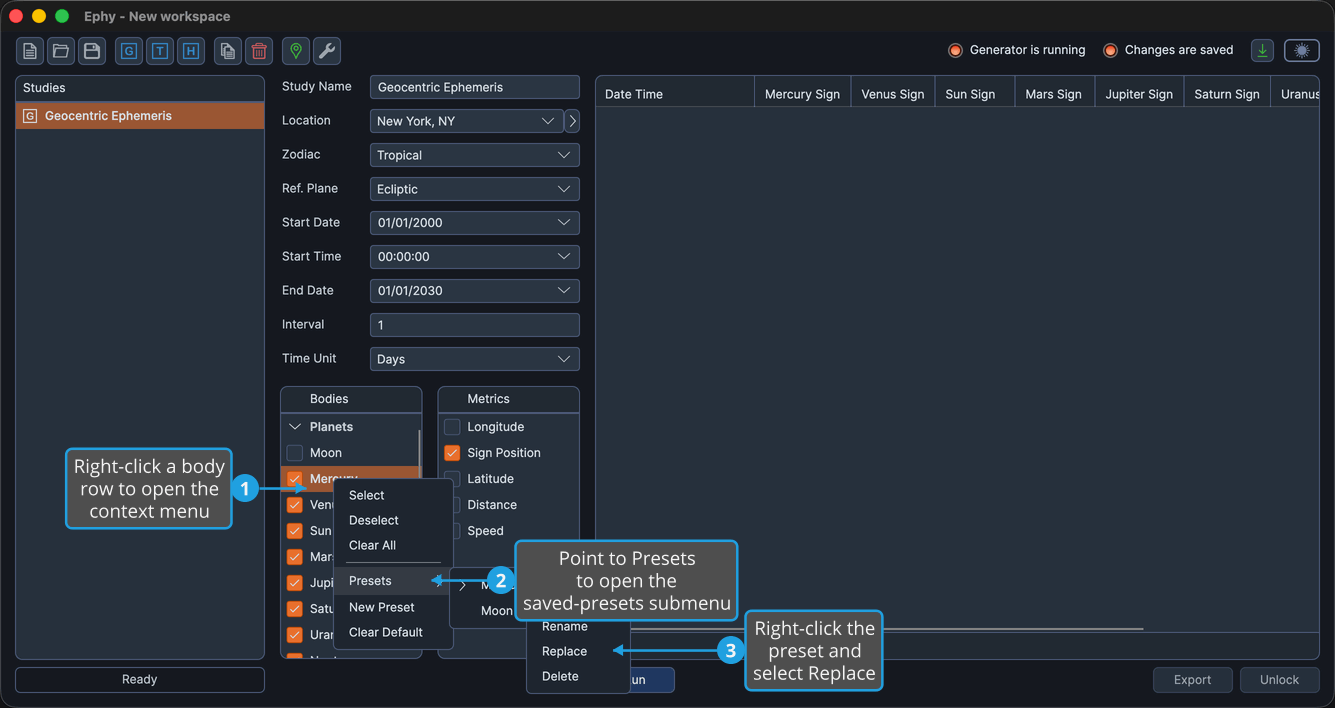
Task: Select Replace in preset submenu
Action: (x=578, y=652)
